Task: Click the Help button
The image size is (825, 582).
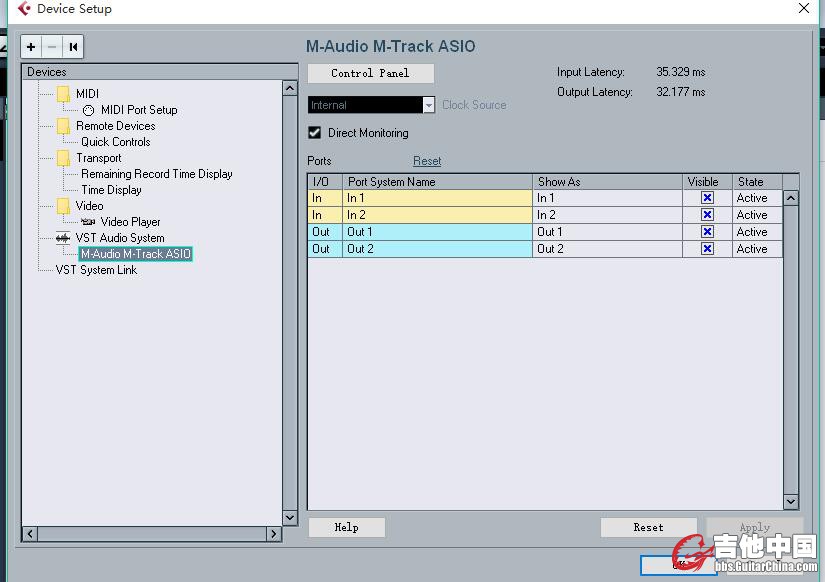Action: (346, 527)
